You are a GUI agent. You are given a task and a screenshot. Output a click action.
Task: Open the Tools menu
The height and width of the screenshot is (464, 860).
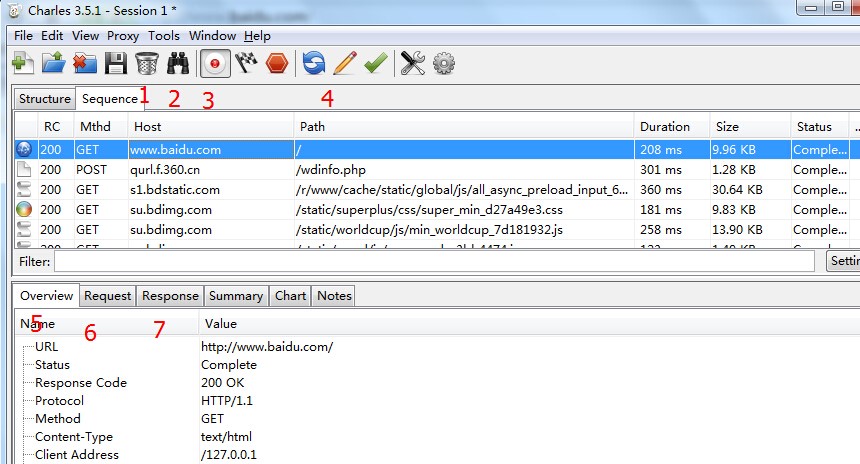coord(164,36)
